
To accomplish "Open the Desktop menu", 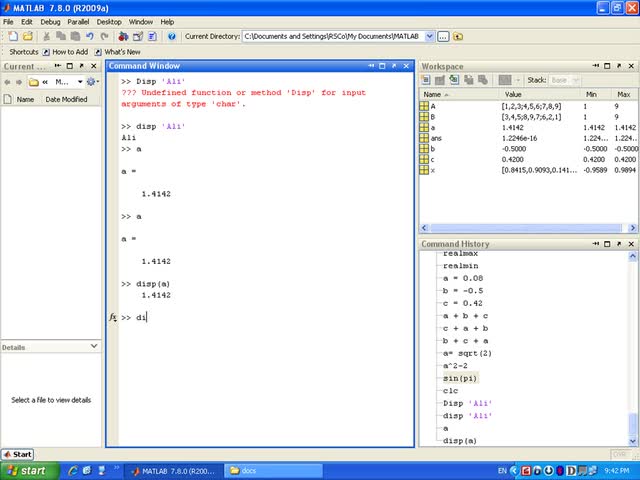I will tap(109, 21).
